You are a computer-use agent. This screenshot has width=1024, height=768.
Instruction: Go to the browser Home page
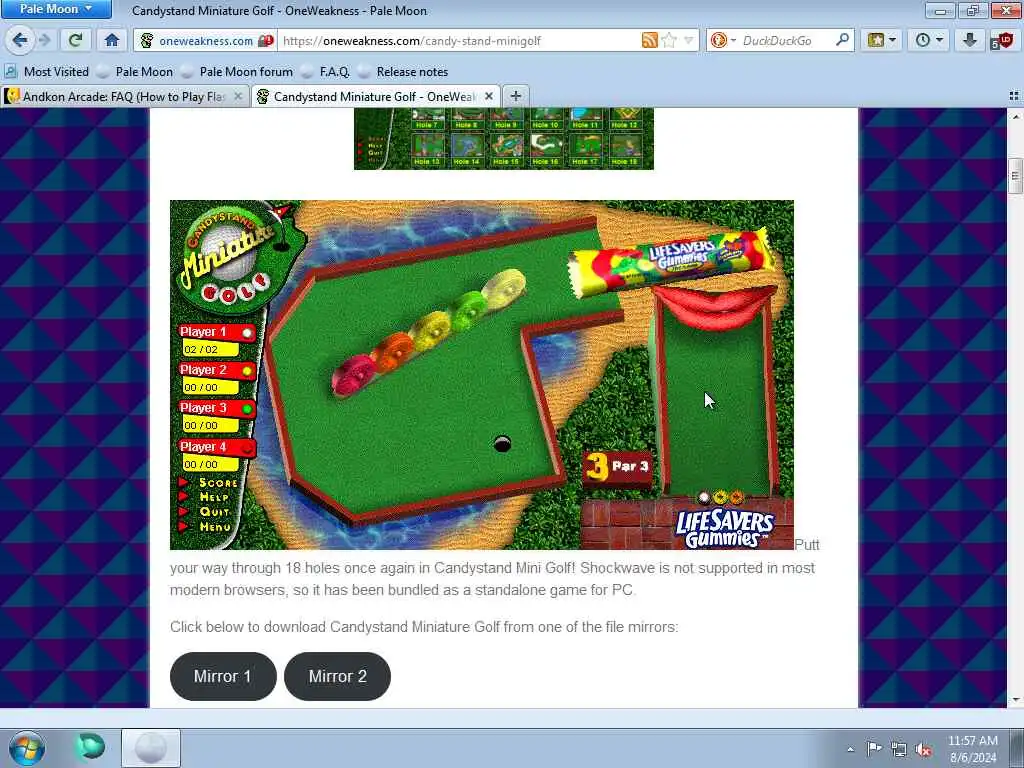(x=112, y=40)
